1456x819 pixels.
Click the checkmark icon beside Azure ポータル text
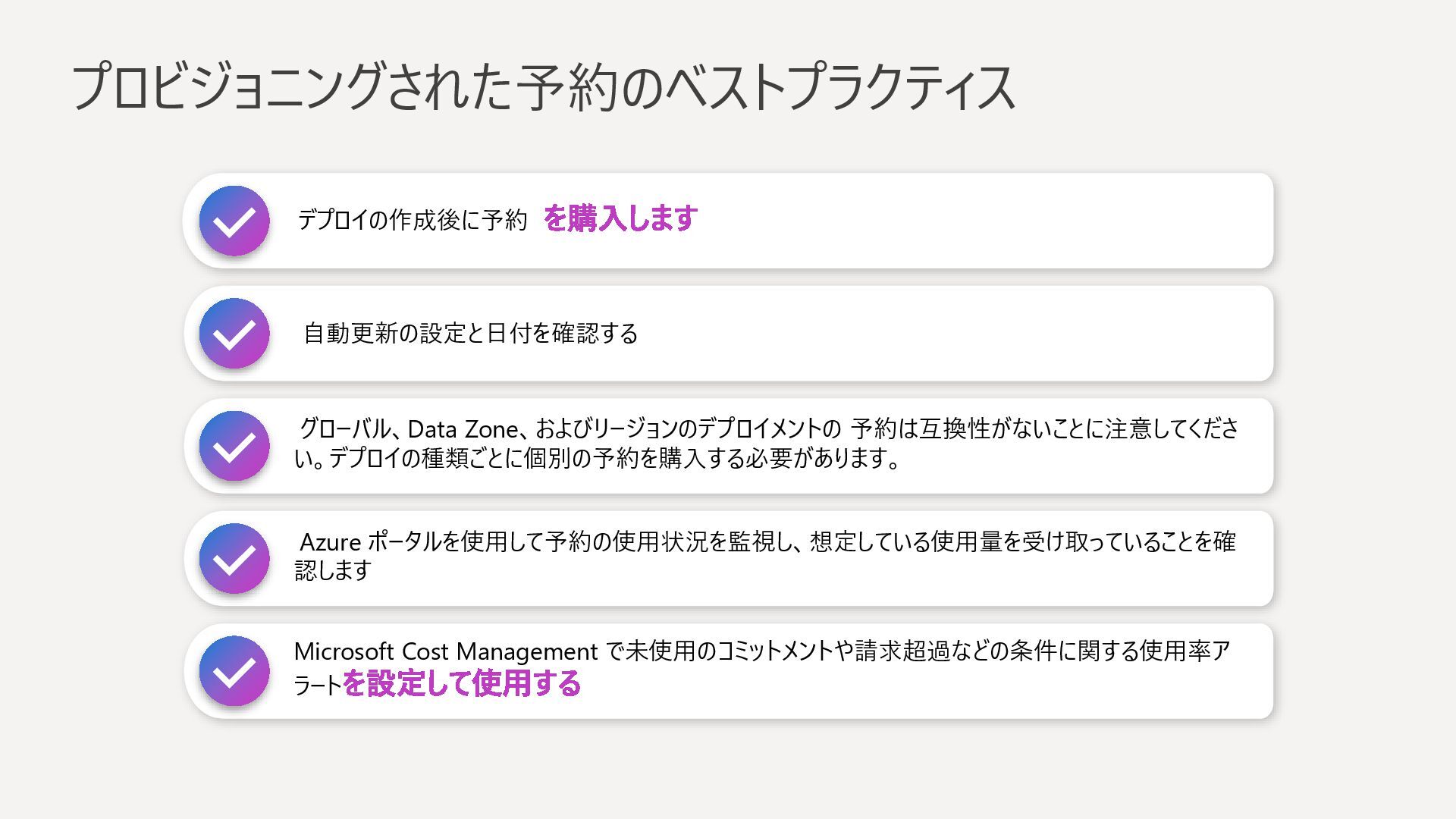click(x=234, y=558)
